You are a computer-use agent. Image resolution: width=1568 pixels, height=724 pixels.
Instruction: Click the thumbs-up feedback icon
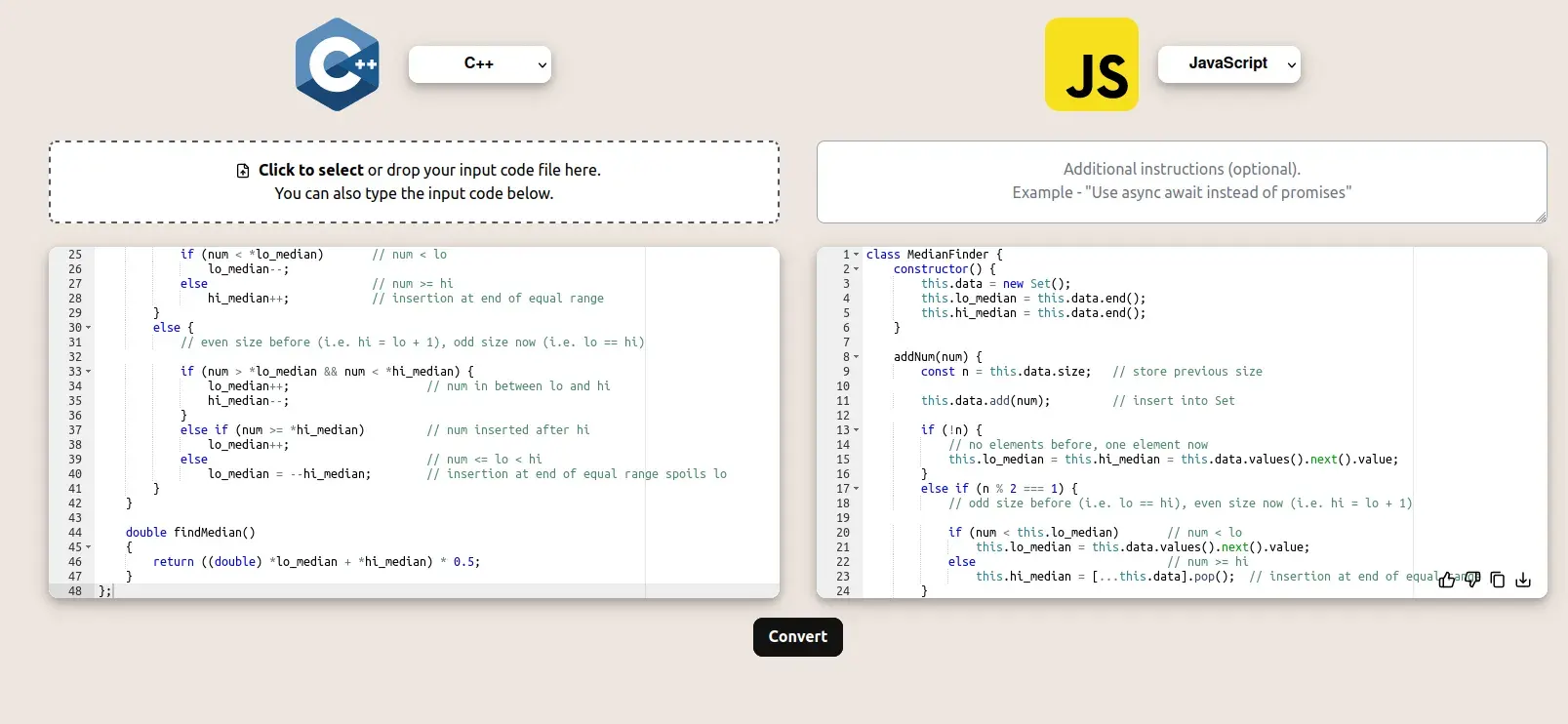tap(1447, 580)
